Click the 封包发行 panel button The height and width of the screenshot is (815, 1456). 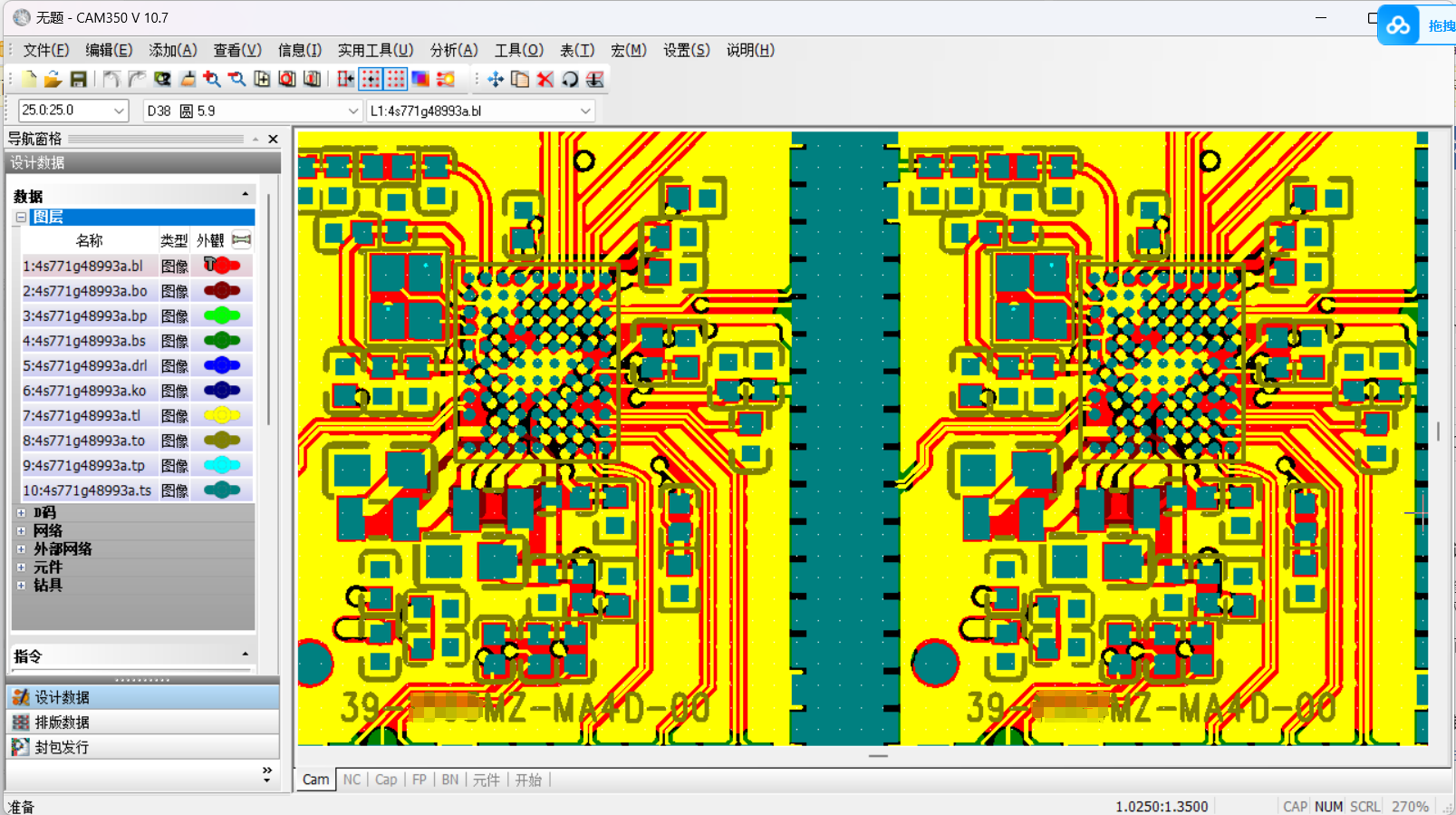62,747
